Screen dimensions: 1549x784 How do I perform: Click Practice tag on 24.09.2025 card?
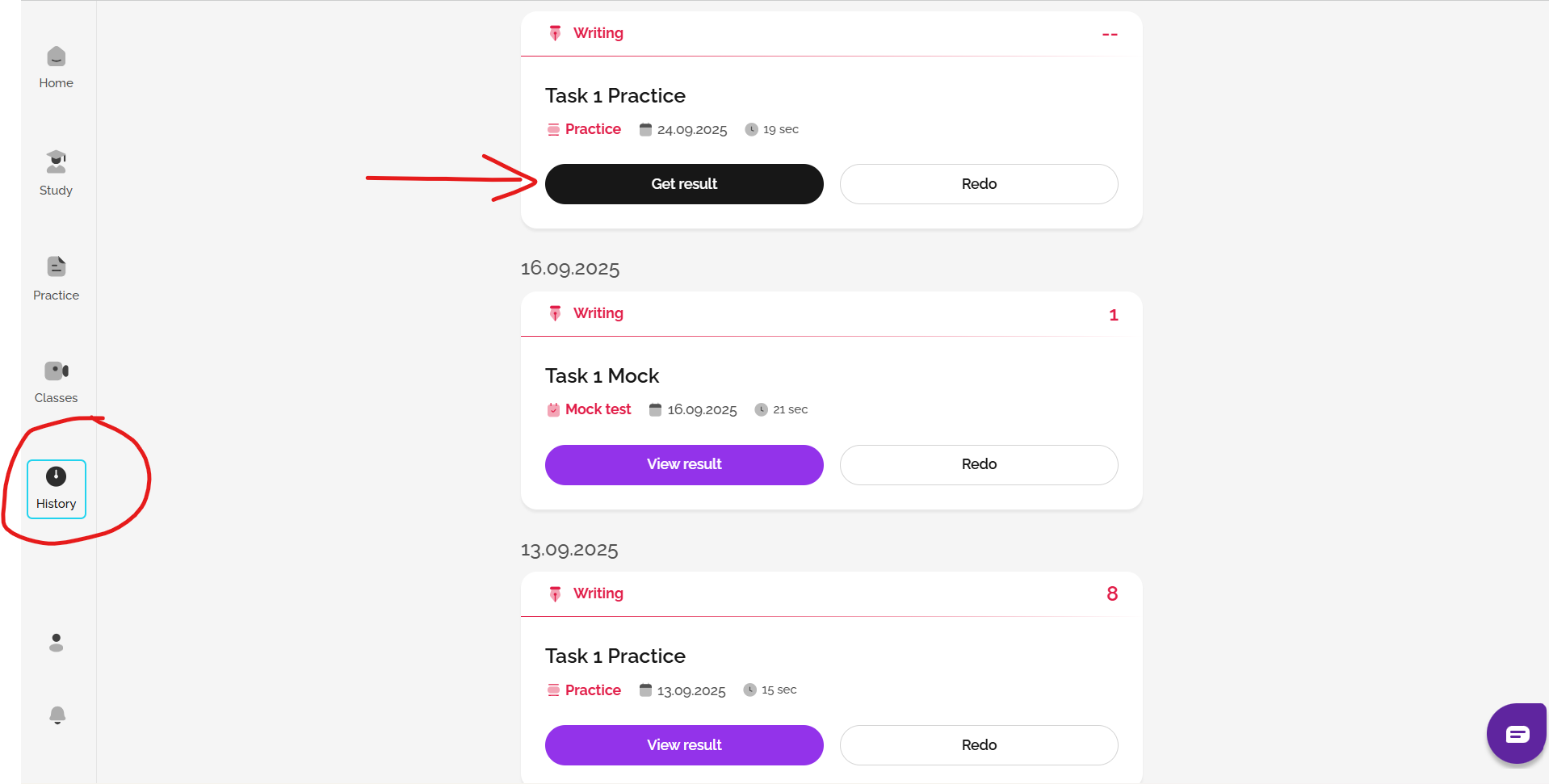click(593, 129)
